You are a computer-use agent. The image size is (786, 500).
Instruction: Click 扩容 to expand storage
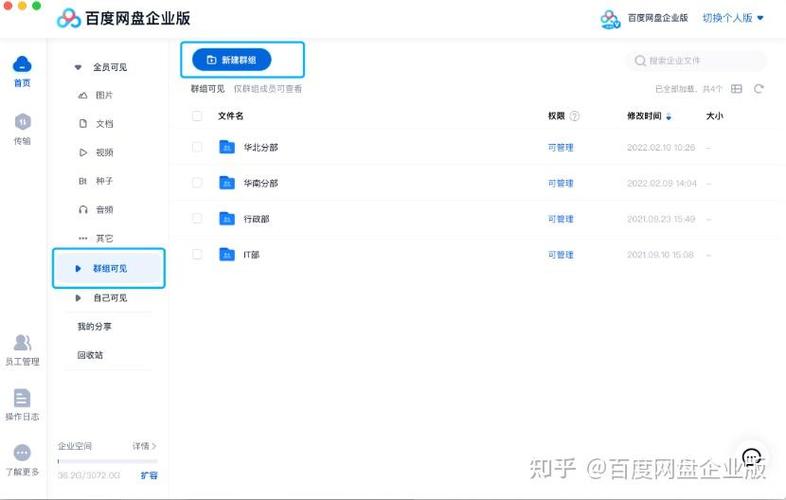[149, 475]
